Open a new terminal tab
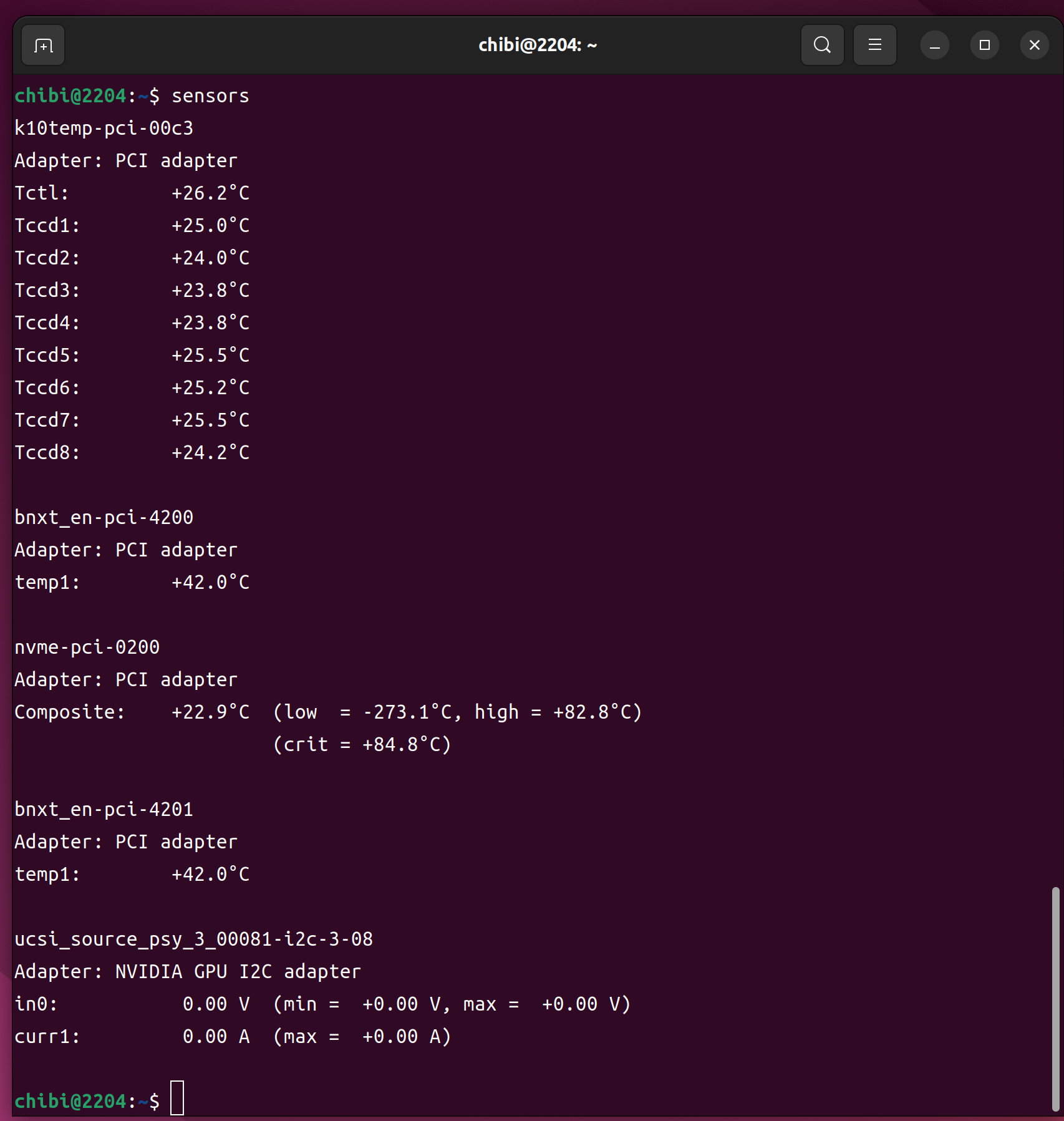 (43, 46)
